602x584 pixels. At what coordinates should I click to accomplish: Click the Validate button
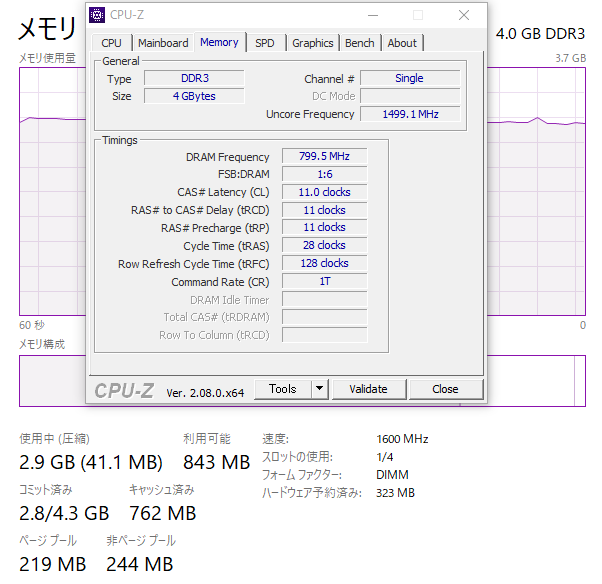369,389
